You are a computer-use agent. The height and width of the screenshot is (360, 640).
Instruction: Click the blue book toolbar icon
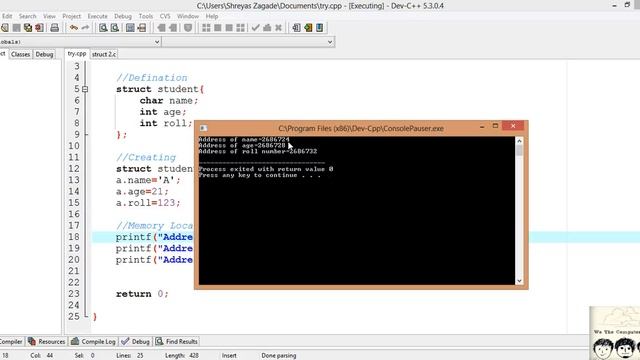tap(320, 28)
